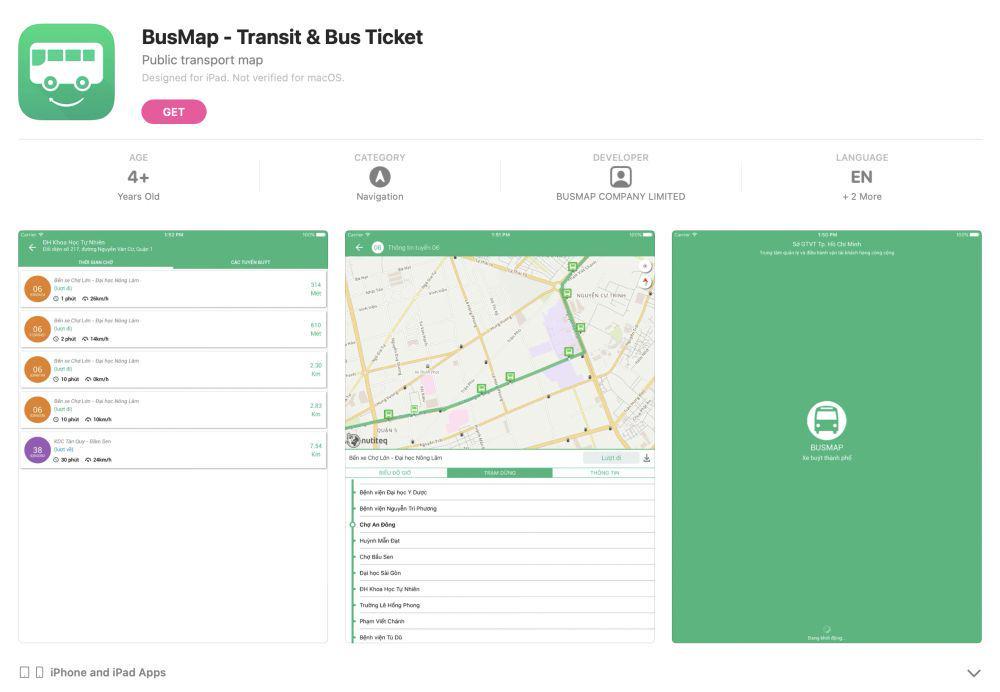Click the nutiteq map attribution logo
The height and width of the screenshot is (692, 1000).
pos(367,440)
